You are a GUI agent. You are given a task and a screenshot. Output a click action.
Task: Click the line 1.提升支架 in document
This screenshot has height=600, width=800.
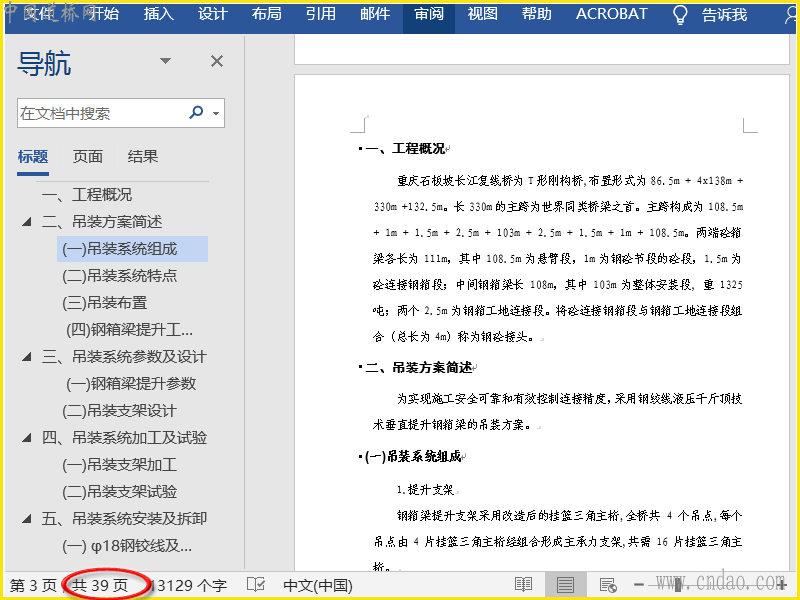pyautogui.click(x=426, y=490)
